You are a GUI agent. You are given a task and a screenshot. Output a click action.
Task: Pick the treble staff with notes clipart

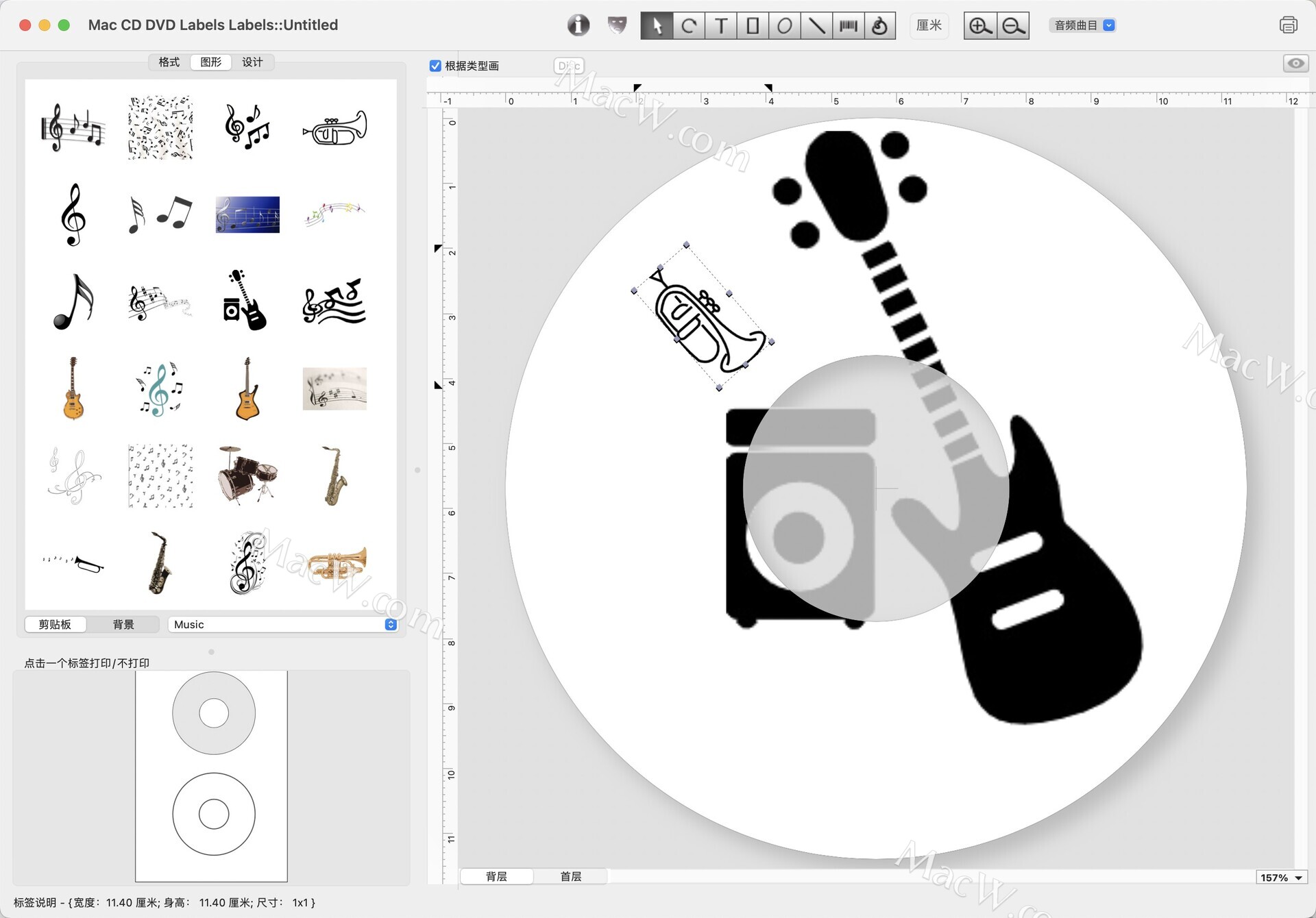[x=73, y=127]
